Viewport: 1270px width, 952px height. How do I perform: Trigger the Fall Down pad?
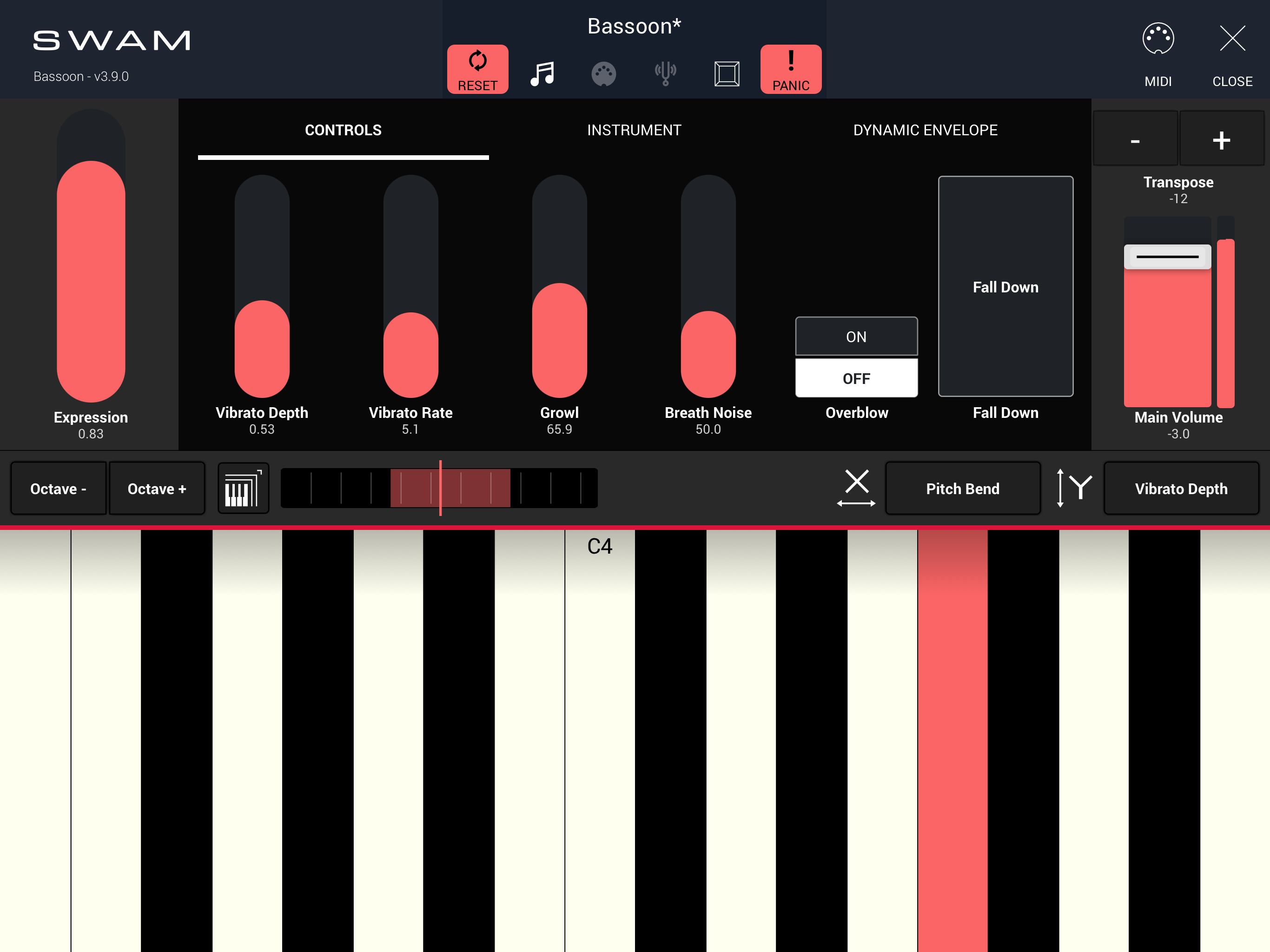pos(1005,286)
